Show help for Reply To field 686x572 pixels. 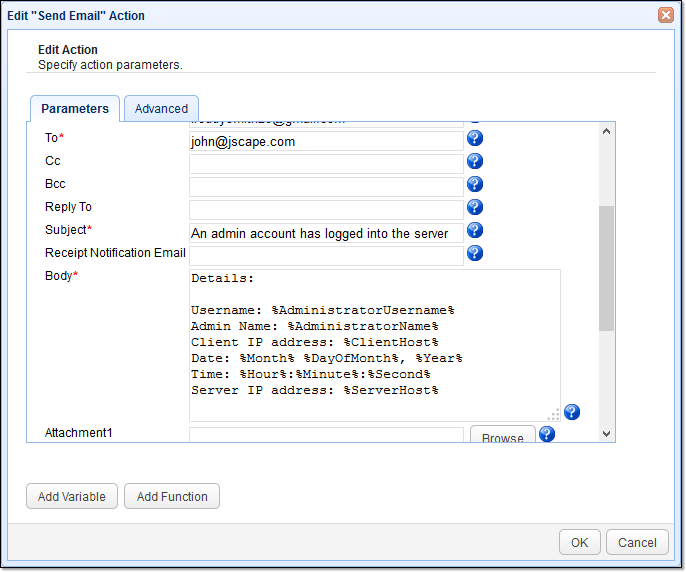(x=475, y=207)
